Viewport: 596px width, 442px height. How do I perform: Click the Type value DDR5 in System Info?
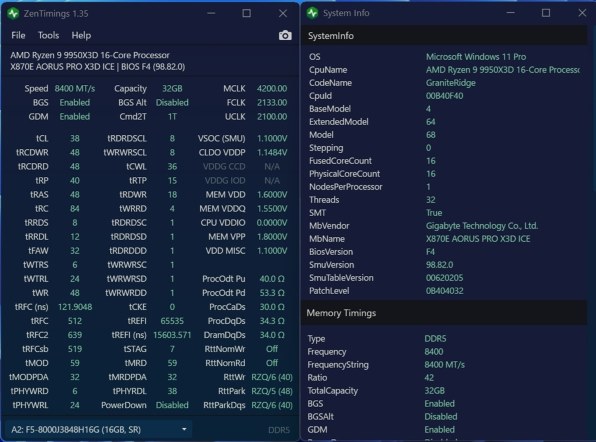tap(435, 339)
